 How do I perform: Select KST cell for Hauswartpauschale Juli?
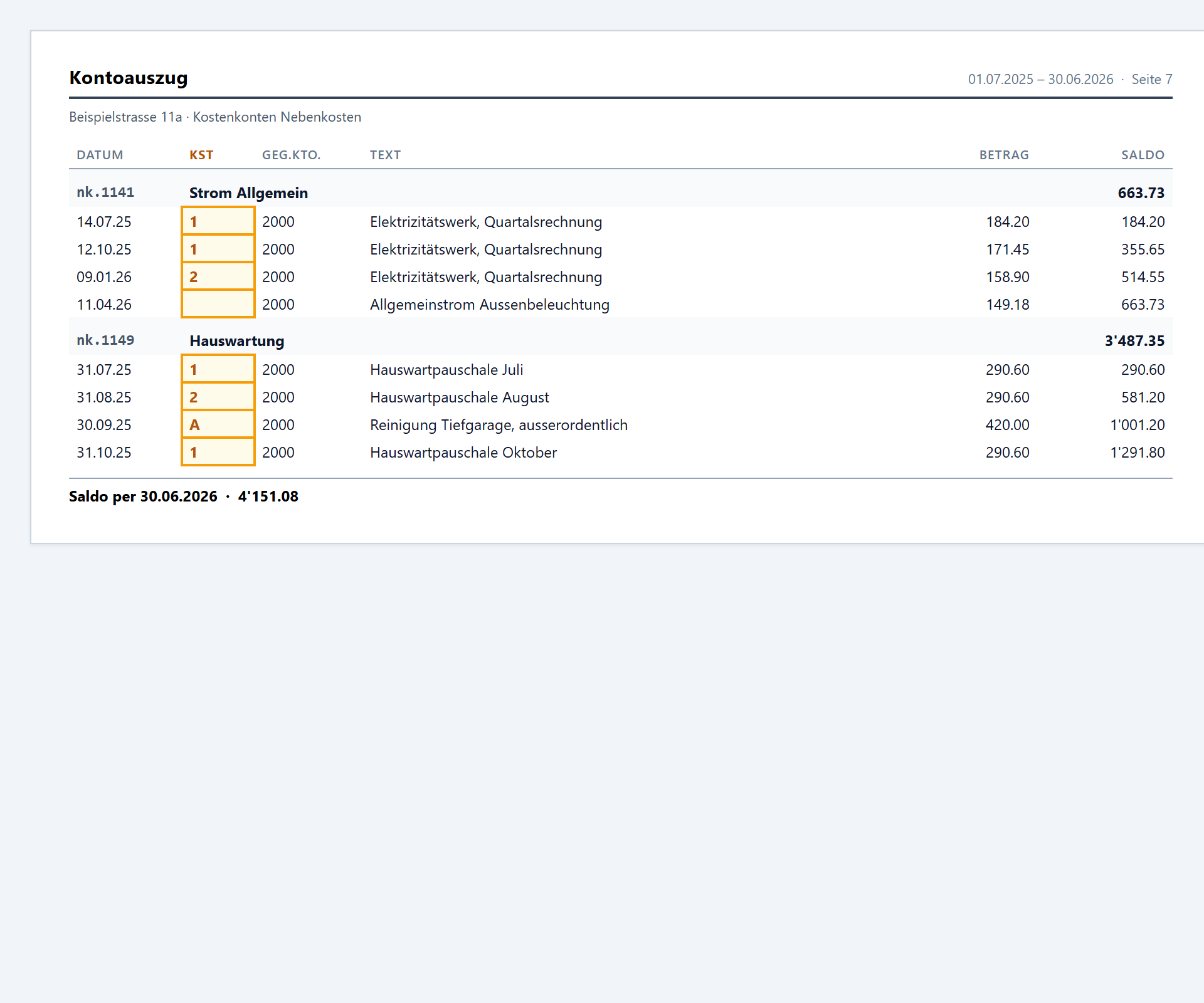click(218, 369)
